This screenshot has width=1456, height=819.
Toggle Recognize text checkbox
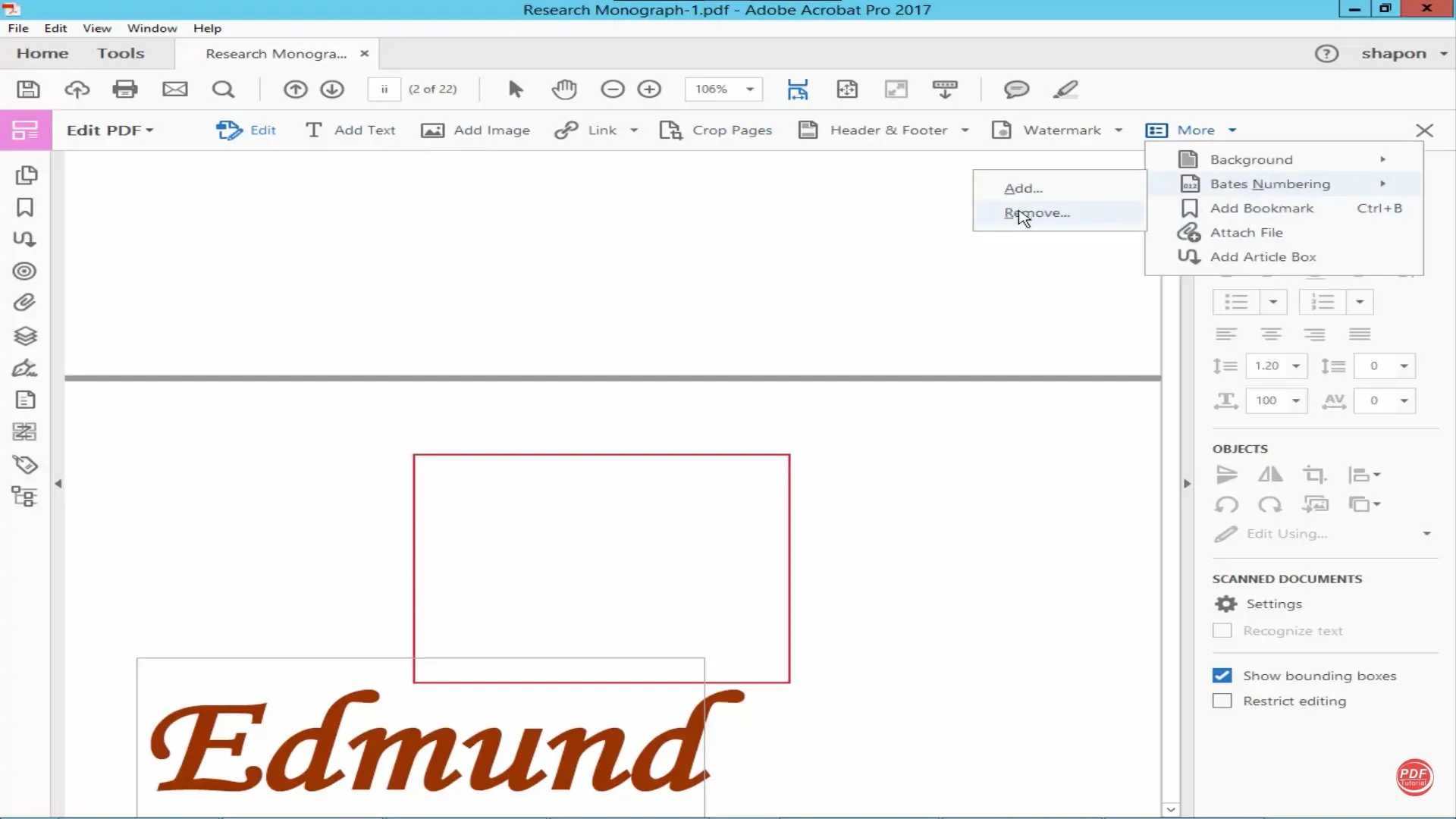pyautogui.click(x=1222, y=630)
